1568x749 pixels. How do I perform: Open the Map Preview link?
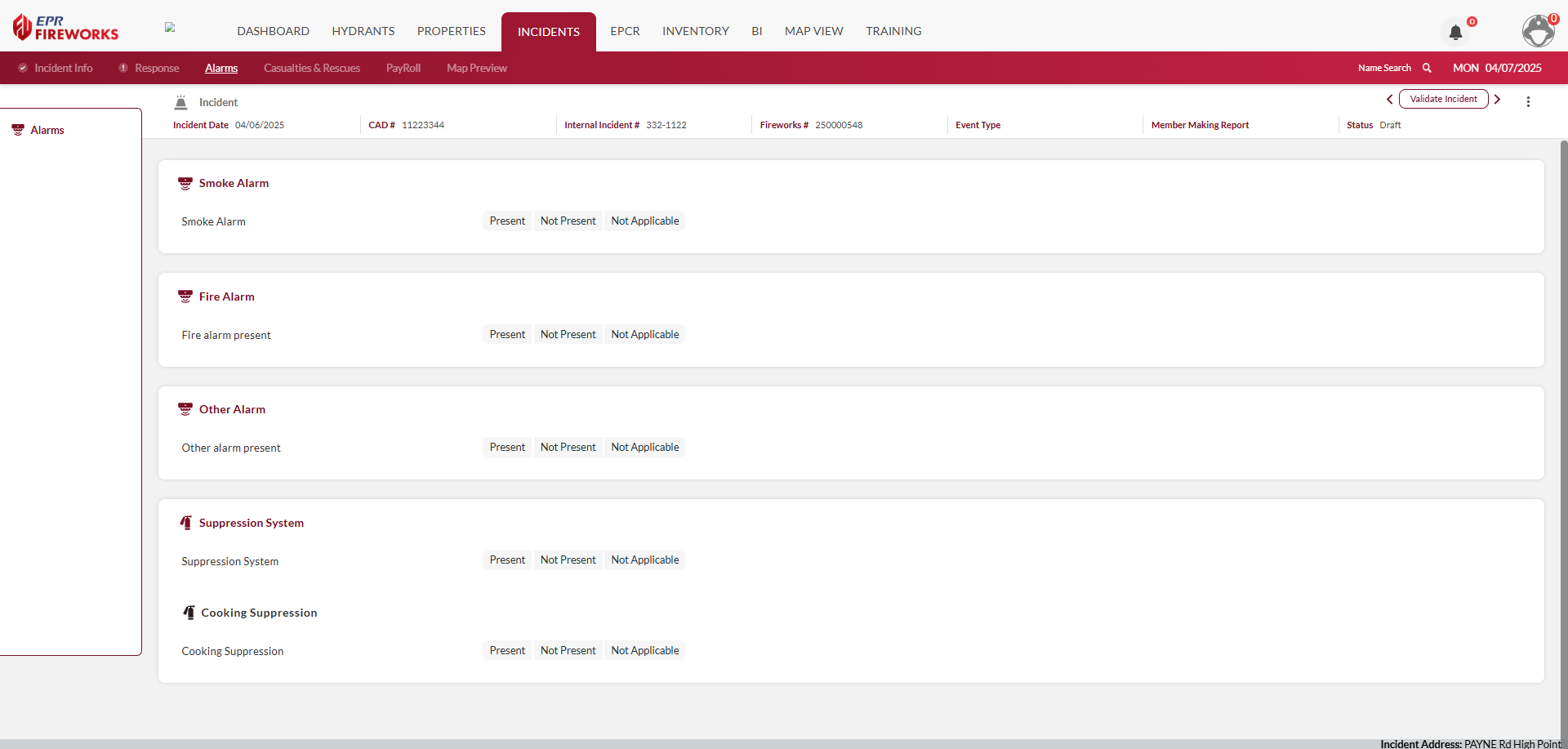[476, 69]
